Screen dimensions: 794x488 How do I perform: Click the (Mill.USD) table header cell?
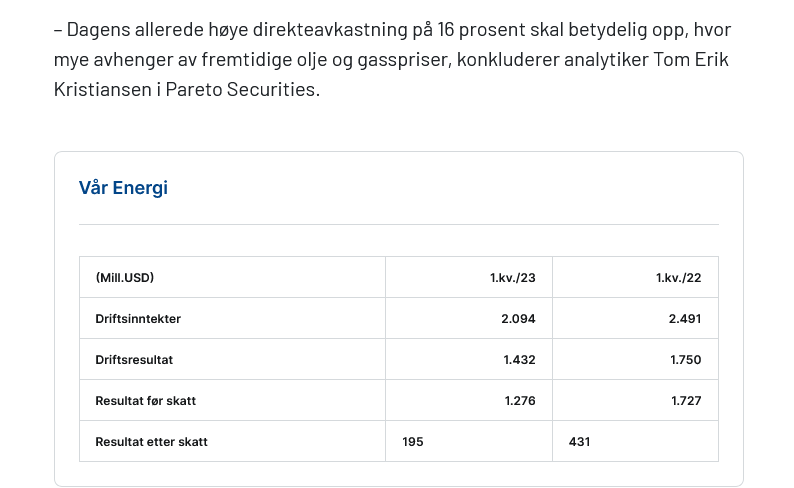tap(125, 278)
